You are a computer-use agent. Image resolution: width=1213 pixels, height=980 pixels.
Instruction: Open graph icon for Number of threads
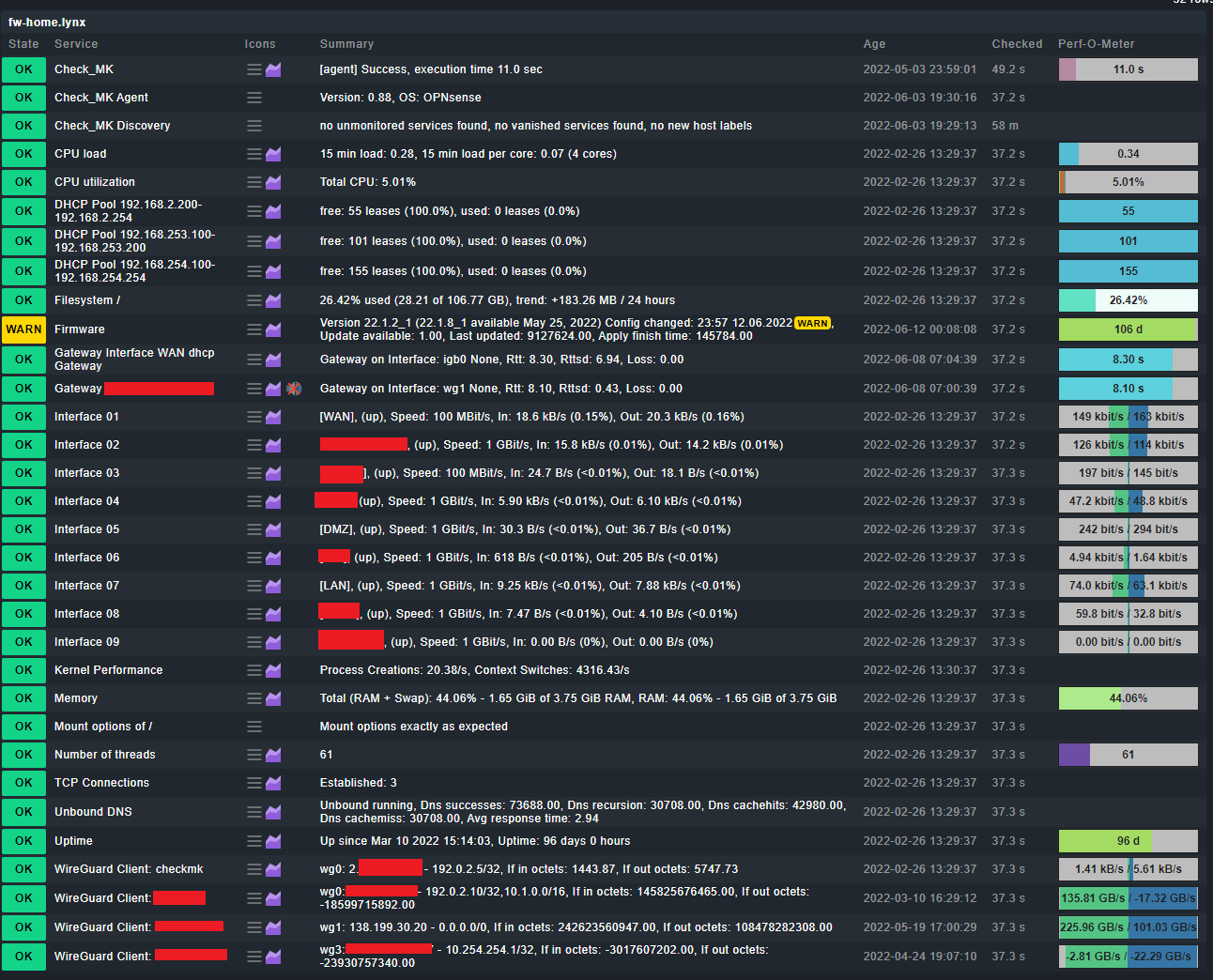[273, 755]
